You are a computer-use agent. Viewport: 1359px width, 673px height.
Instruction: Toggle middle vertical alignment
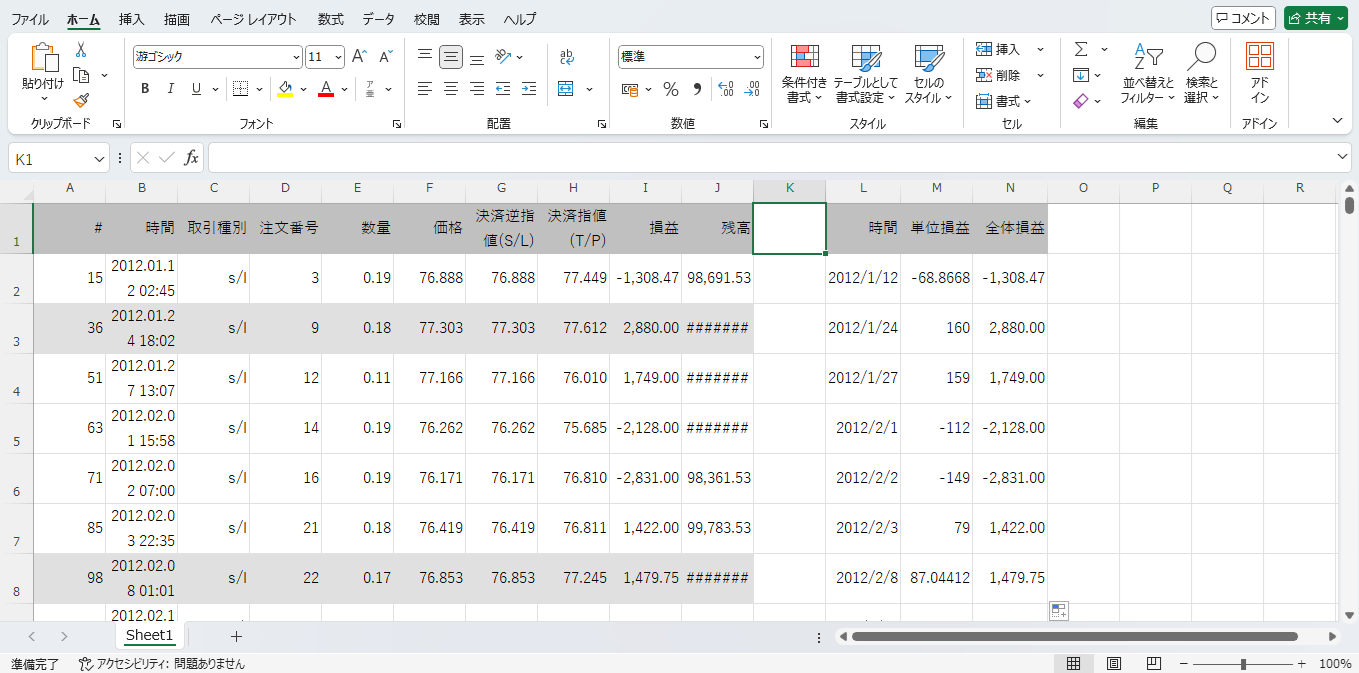451,57
